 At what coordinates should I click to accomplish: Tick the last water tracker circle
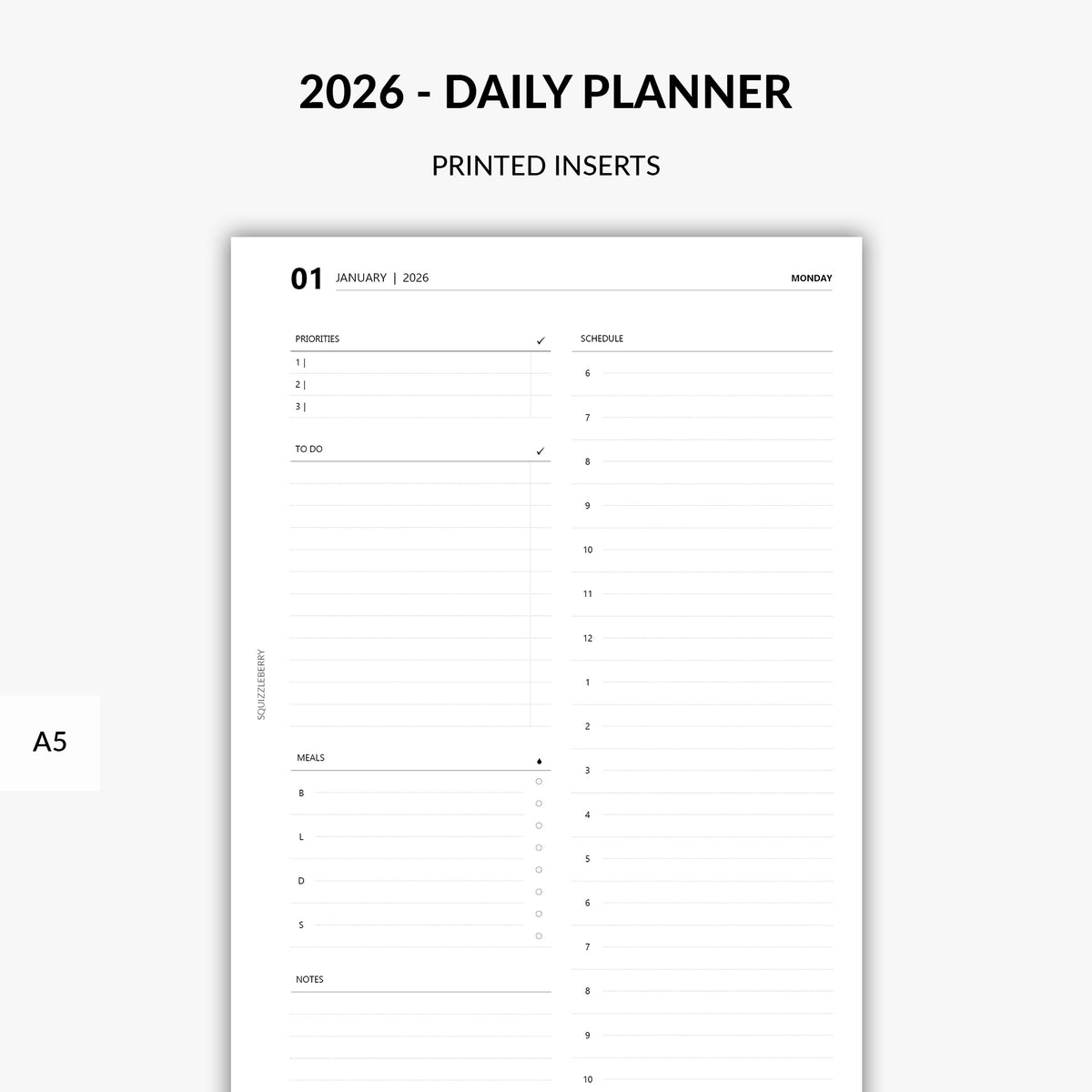pyautogui.click(x=539, y=936)
